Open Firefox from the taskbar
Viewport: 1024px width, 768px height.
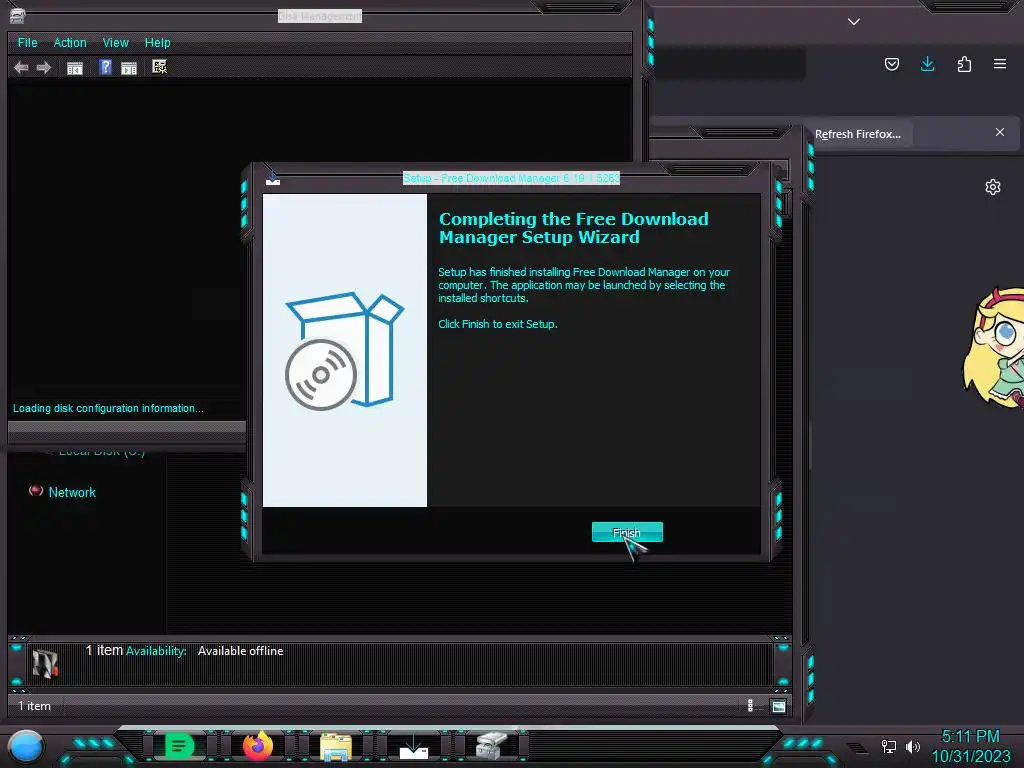tap(258, 746)
